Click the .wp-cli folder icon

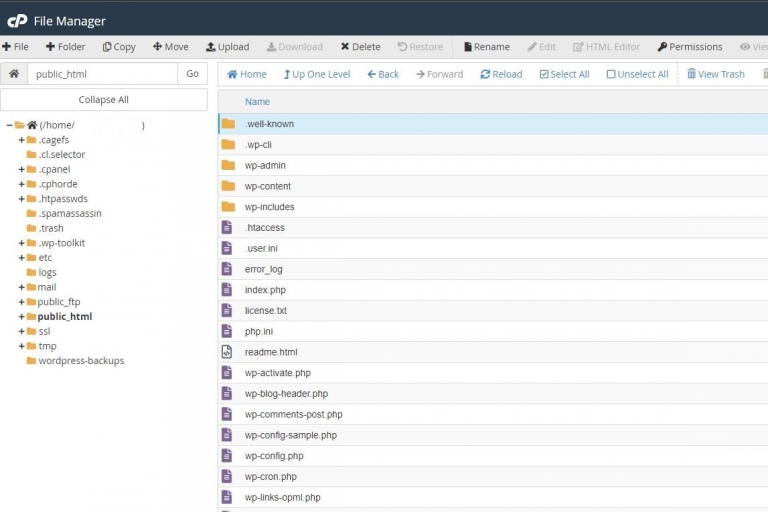[228, 145]
